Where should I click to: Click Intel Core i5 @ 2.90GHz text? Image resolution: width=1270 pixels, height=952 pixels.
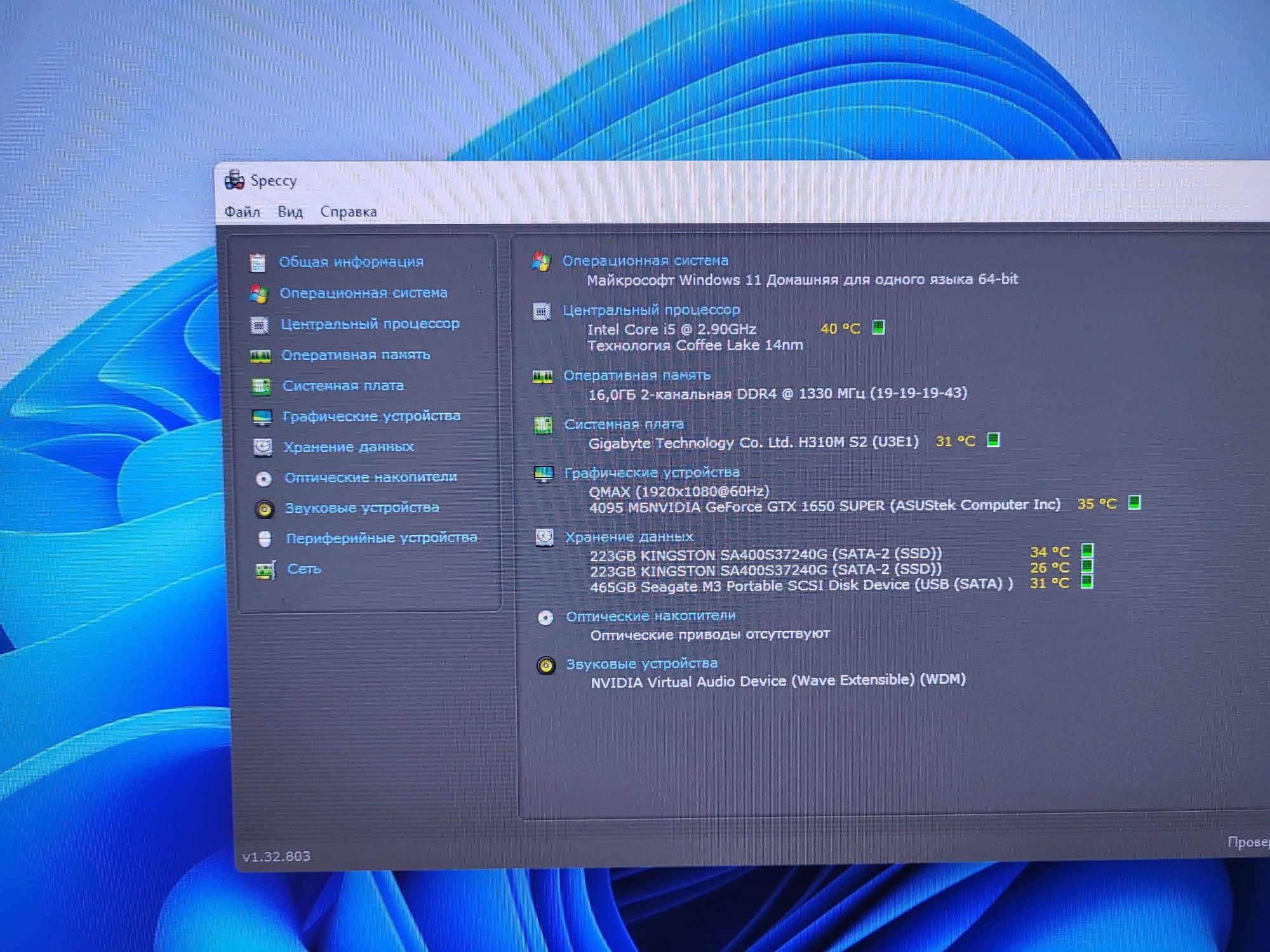[x=672, y=329]
